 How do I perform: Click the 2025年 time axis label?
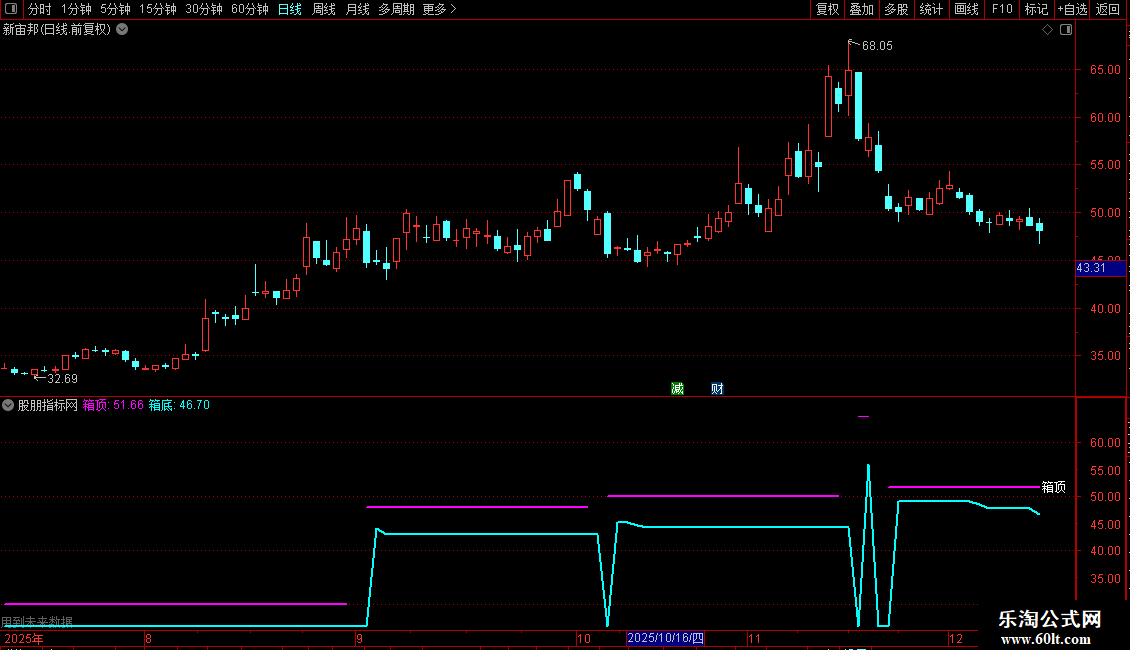click(24, 638)
